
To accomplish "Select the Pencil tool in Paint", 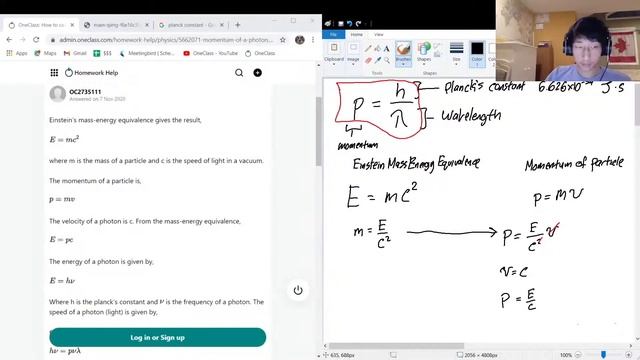I will click(368, 49).
